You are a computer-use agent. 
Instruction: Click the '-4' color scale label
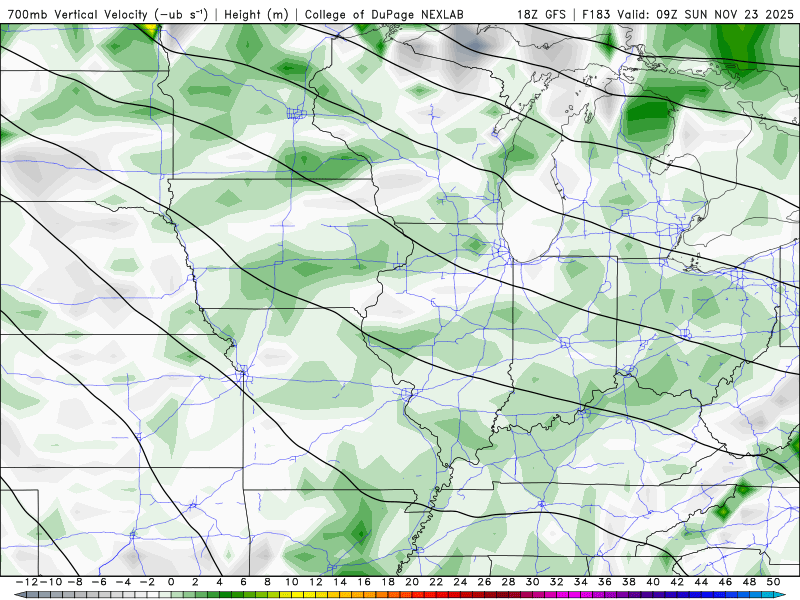[123, 582]
